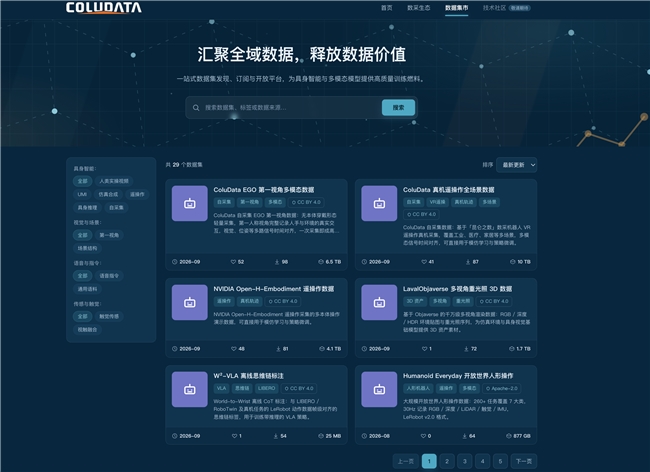Image resolution: width=650 pixels, height=472 pixels.
Task: Open Humanoid Everyday dataset robot icon
Action: coord(379,390)
